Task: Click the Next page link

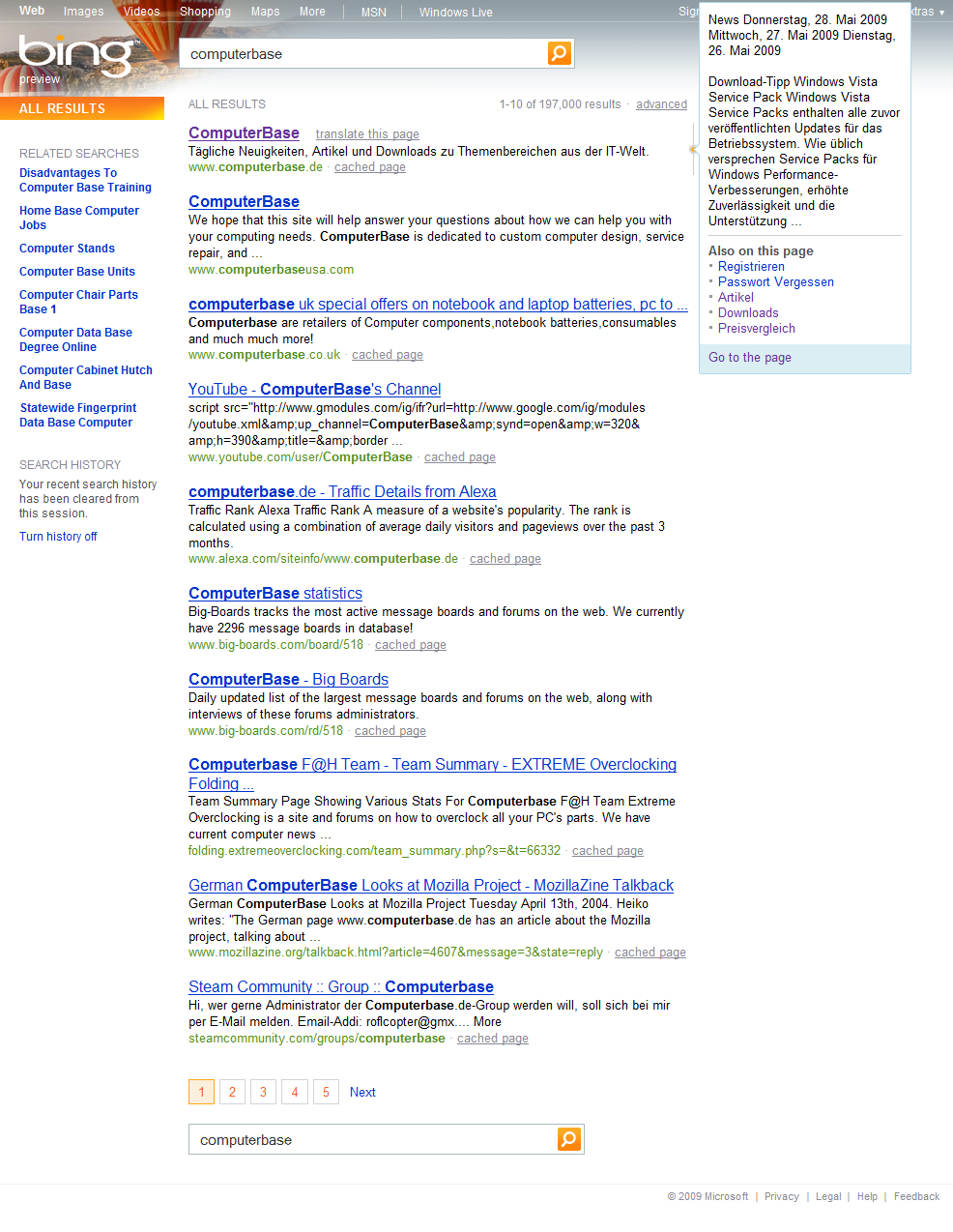Action: (362, 1092)
